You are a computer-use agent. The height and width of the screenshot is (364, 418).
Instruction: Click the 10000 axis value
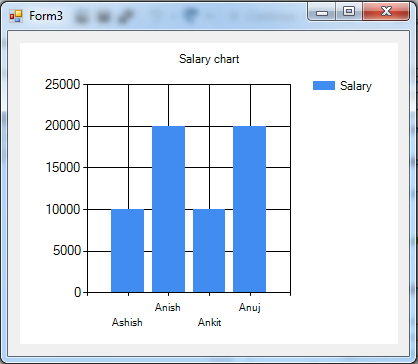tap(63, 209)
